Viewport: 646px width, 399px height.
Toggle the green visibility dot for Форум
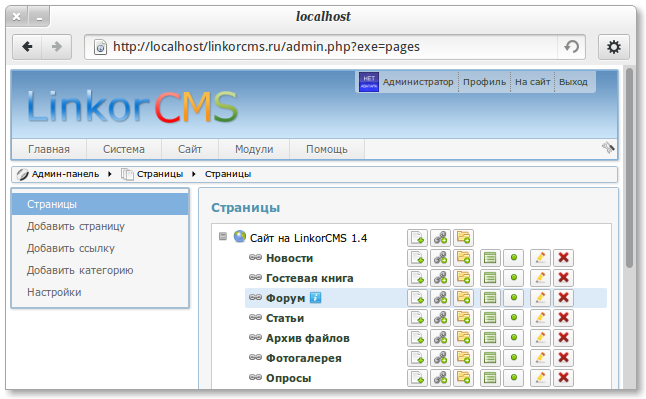pos(513,298)
